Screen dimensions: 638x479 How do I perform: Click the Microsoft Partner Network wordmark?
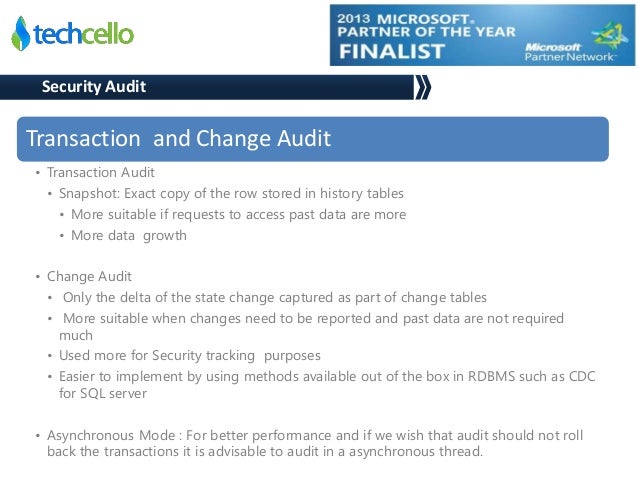pos(569,52)
